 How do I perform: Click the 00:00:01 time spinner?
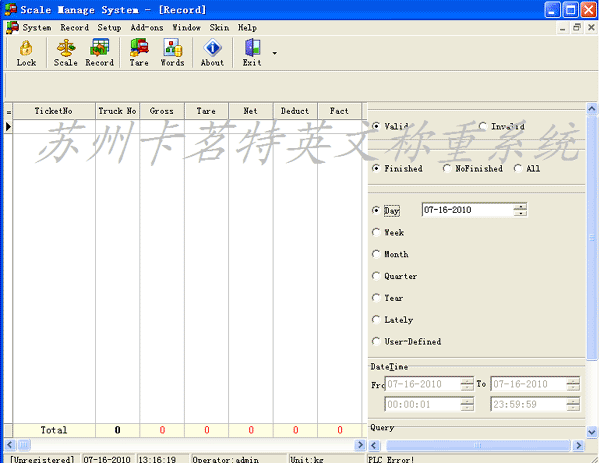467,404
